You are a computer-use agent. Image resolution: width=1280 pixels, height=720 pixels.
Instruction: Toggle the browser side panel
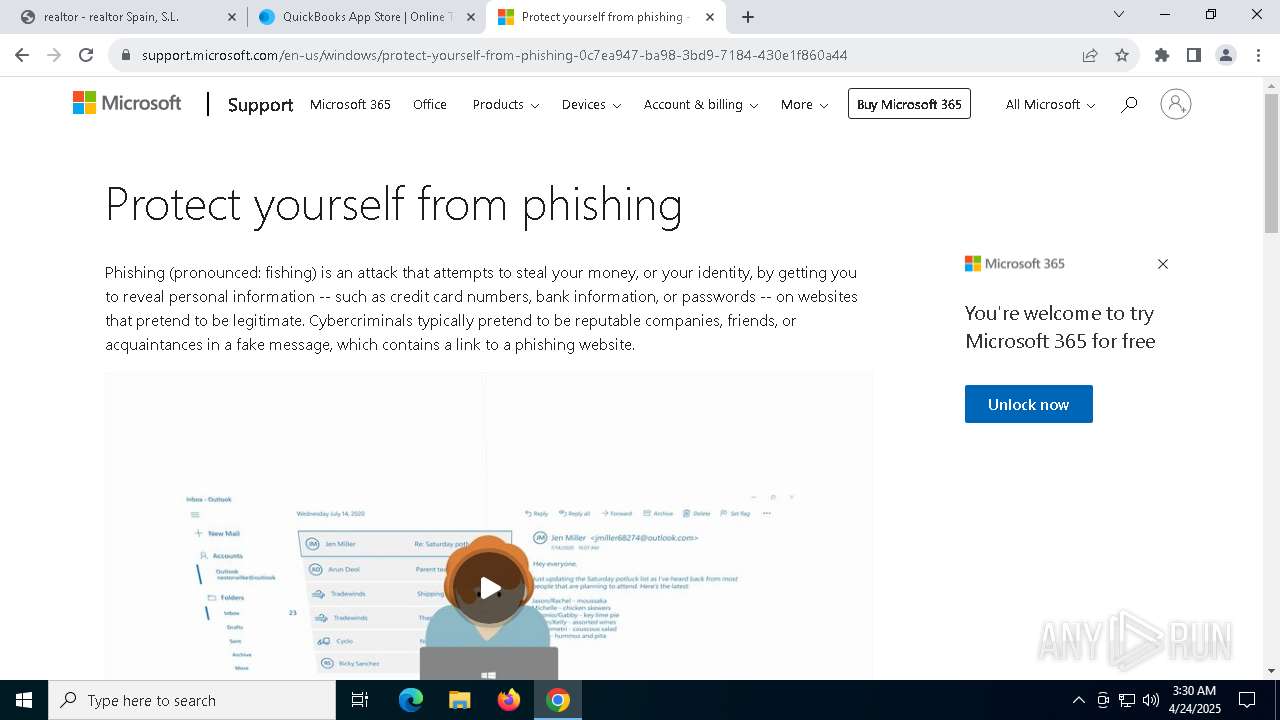pyautogui.click(x=1193, y=55)
